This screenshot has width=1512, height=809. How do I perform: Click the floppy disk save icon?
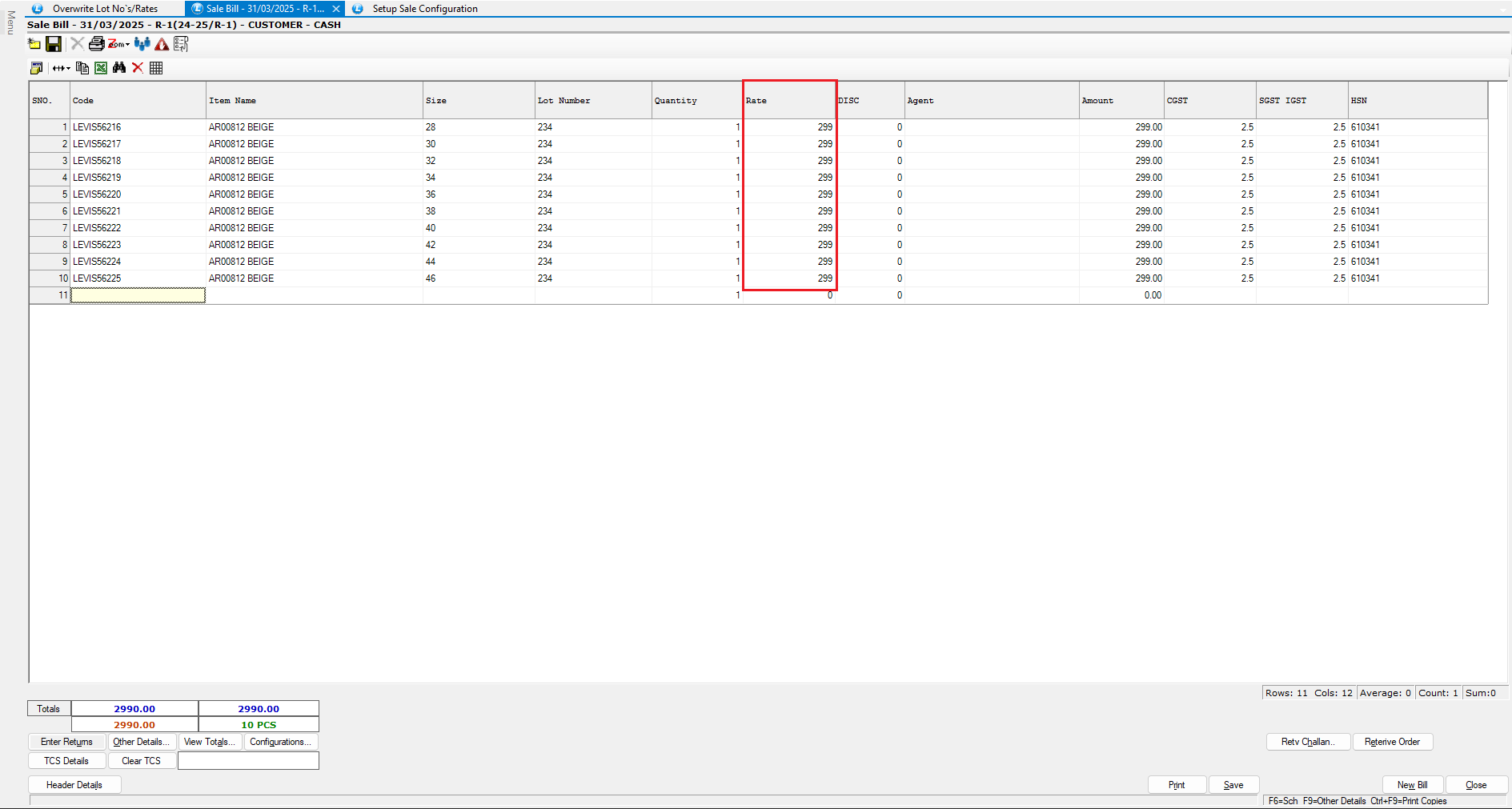coord(54,44)
